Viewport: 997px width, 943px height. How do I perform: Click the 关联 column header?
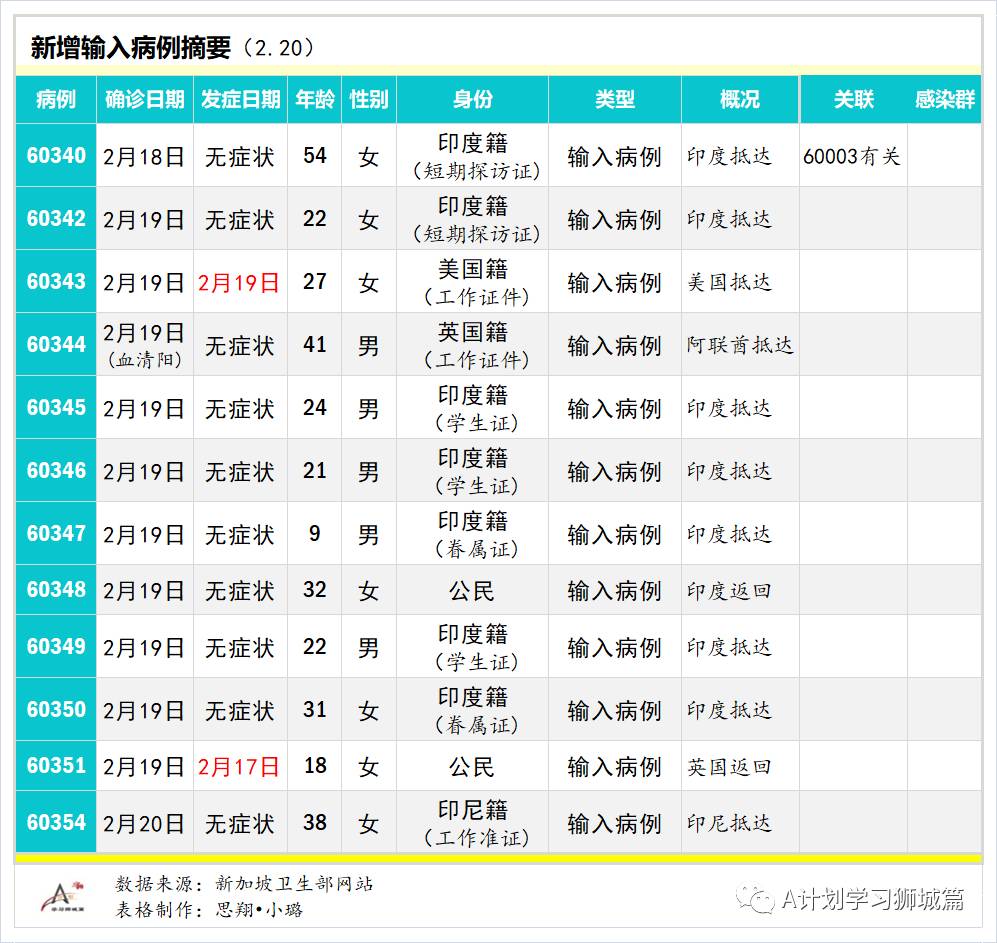coord(852,100)
